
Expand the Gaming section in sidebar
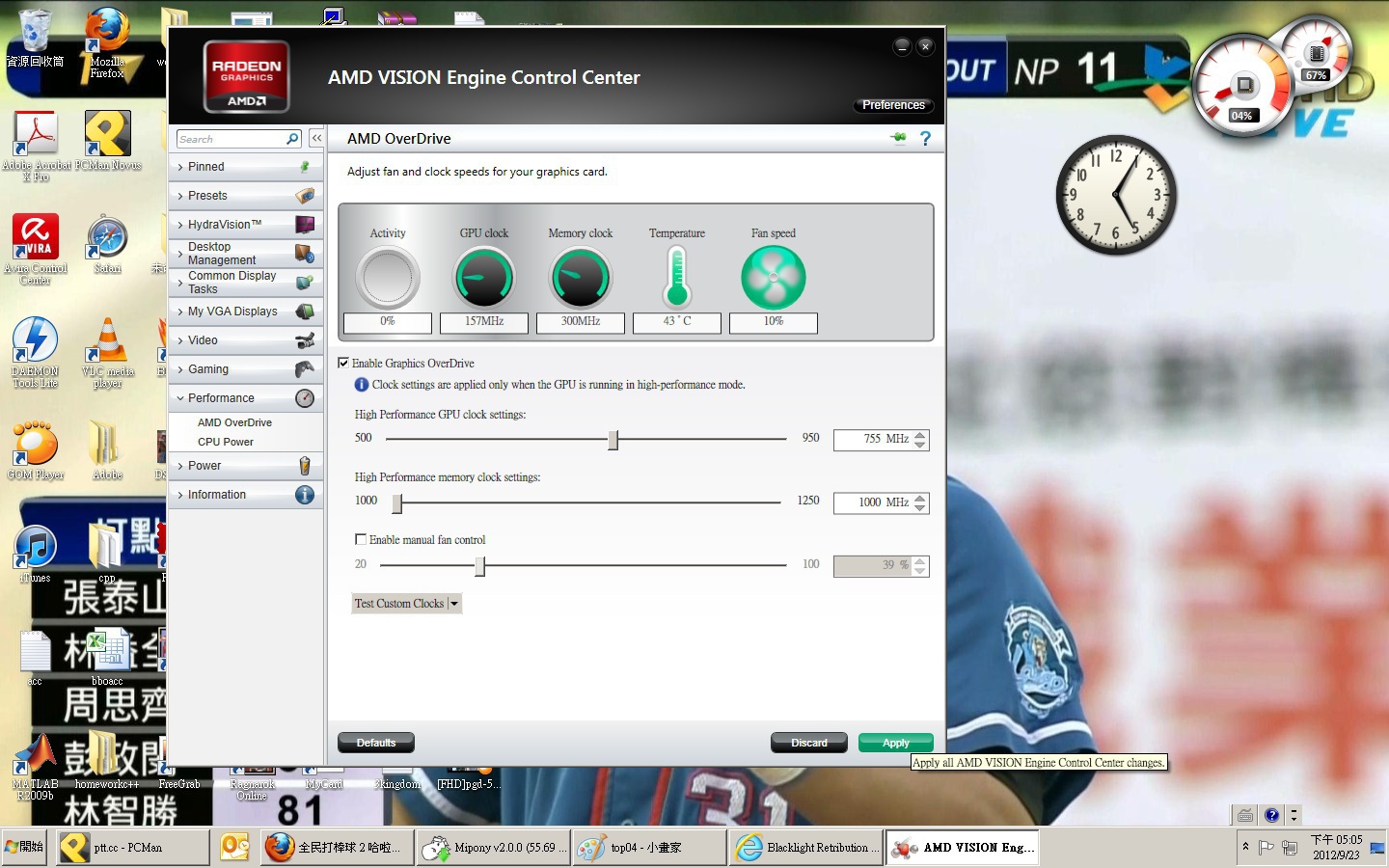tap(246, 369)
